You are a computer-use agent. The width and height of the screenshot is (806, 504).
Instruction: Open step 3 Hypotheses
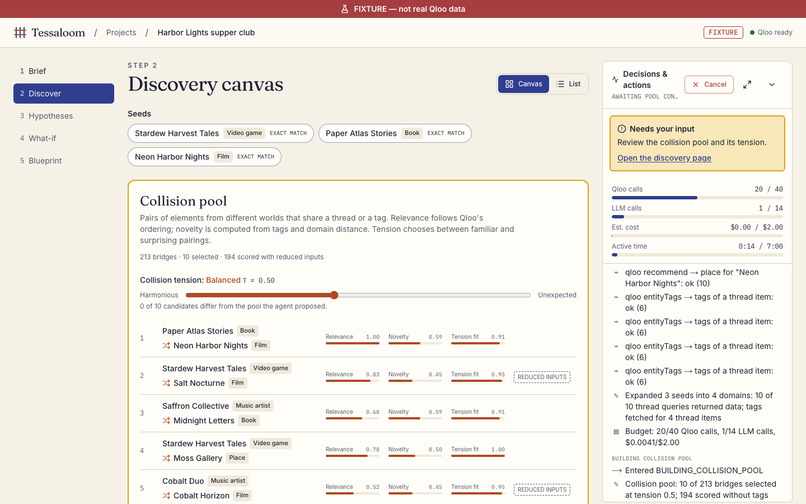tap(64, 116)
